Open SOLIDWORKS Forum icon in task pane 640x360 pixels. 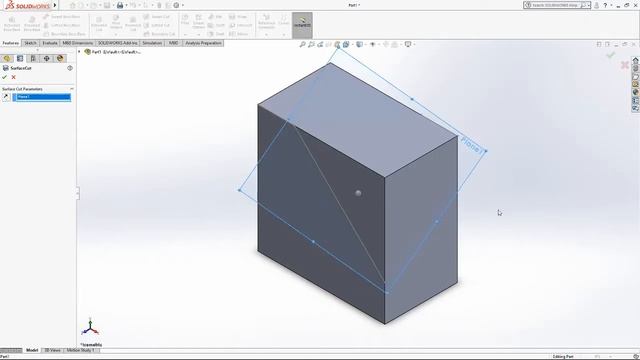pos(636,108)
